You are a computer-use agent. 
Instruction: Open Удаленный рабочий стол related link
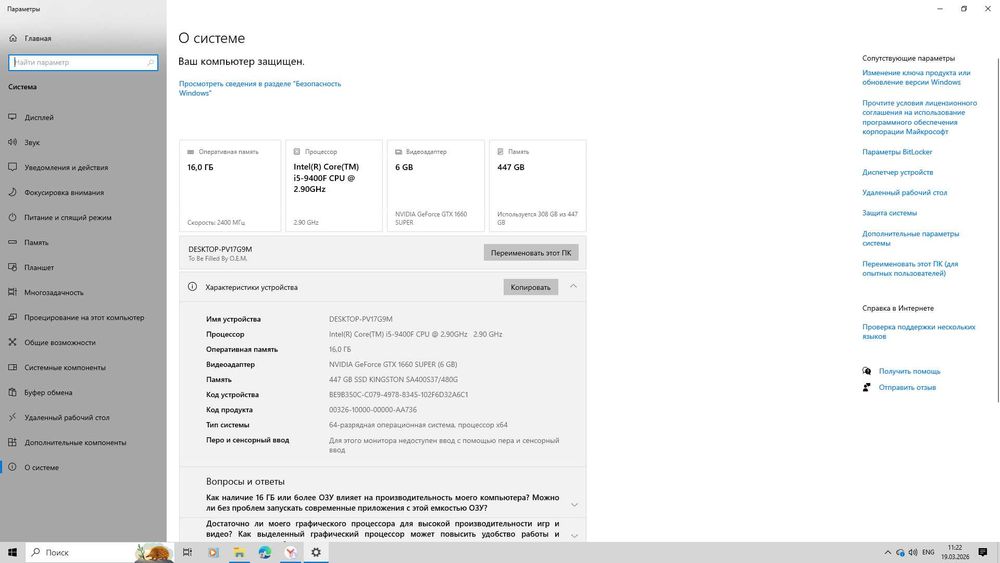(x=904, y=192)
